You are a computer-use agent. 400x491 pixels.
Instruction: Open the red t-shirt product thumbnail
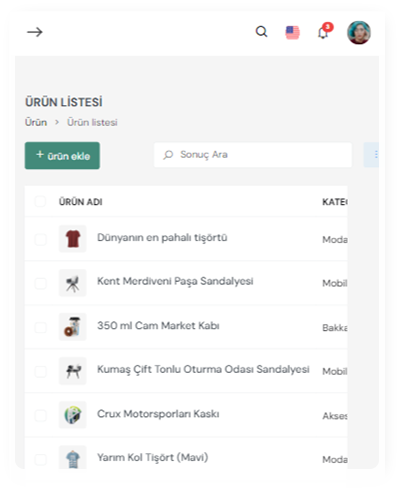click(73, 239)
